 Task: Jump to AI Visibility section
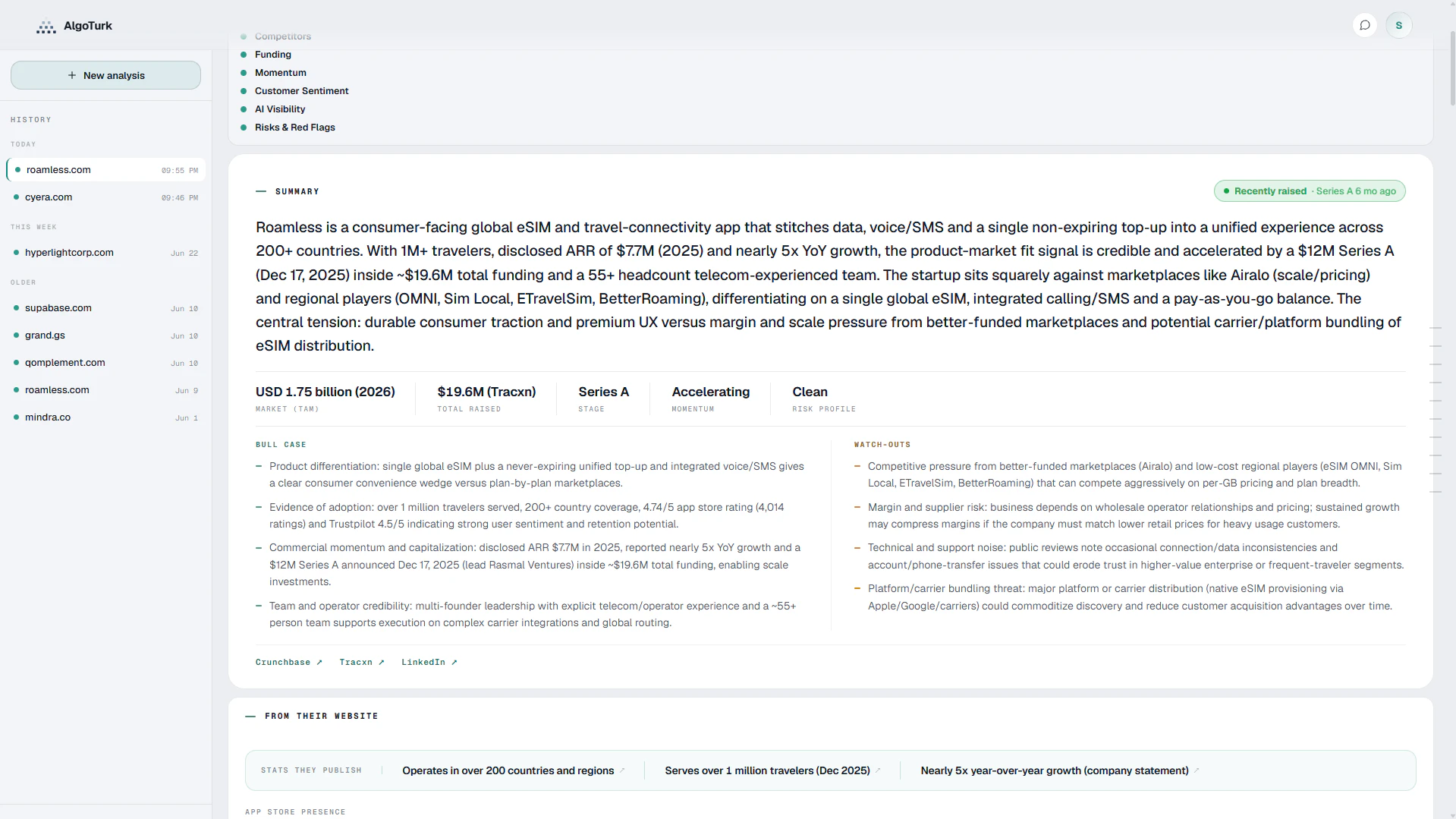(x=279, y=109)
